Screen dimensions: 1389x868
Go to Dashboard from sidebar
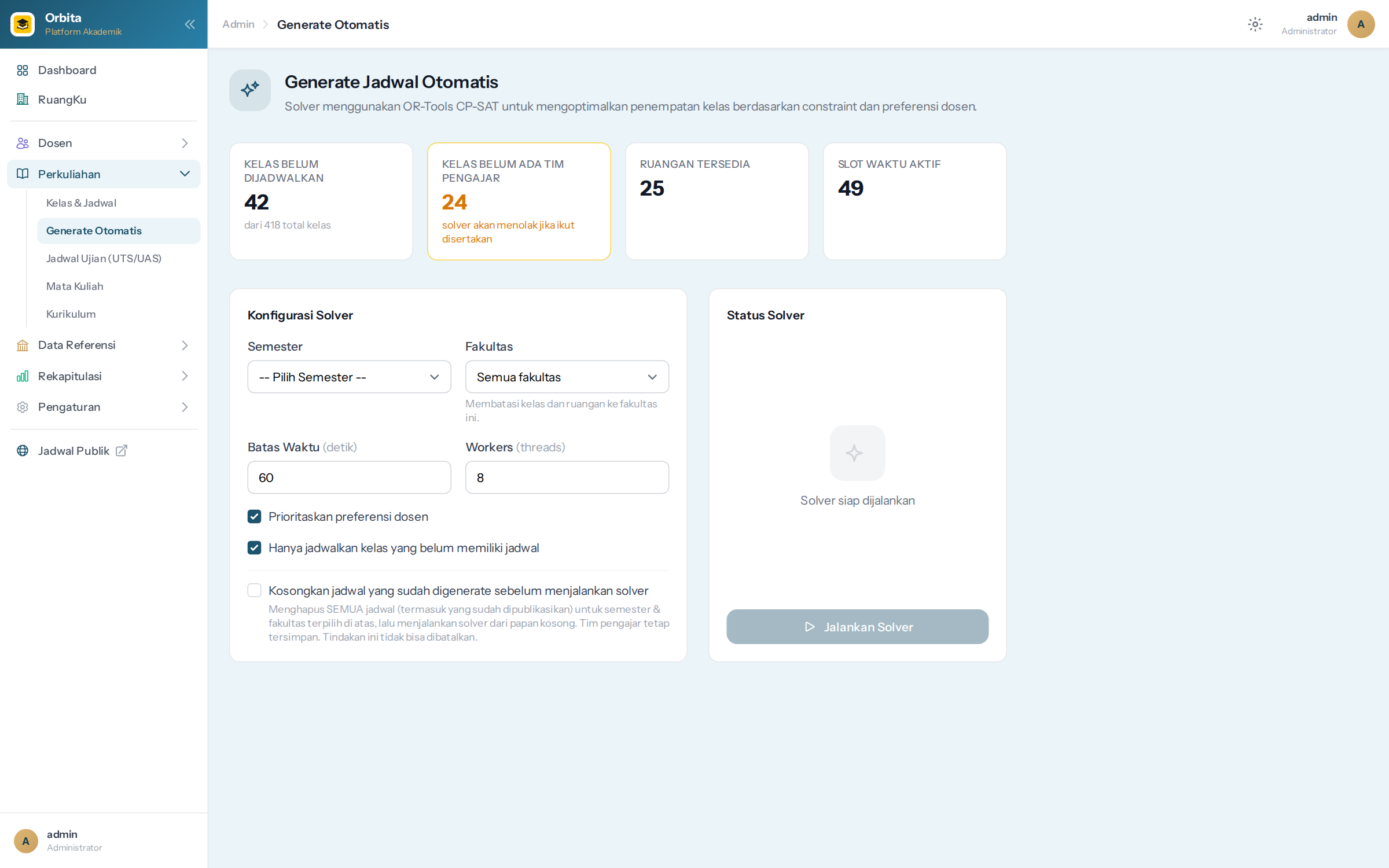pos(104,70)
